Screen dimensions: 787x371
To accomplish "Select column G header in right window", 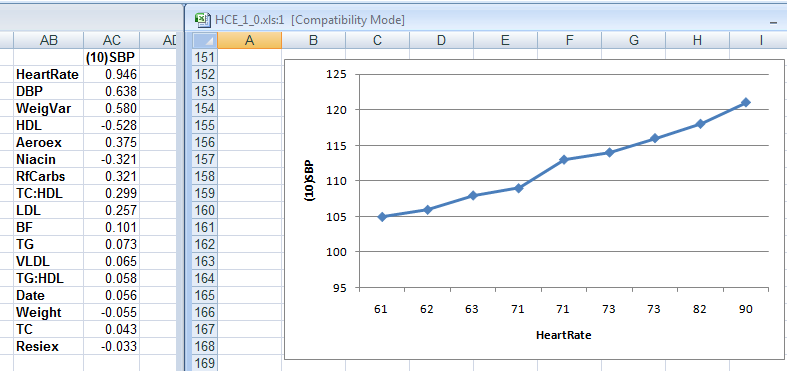I will (633, 40).
